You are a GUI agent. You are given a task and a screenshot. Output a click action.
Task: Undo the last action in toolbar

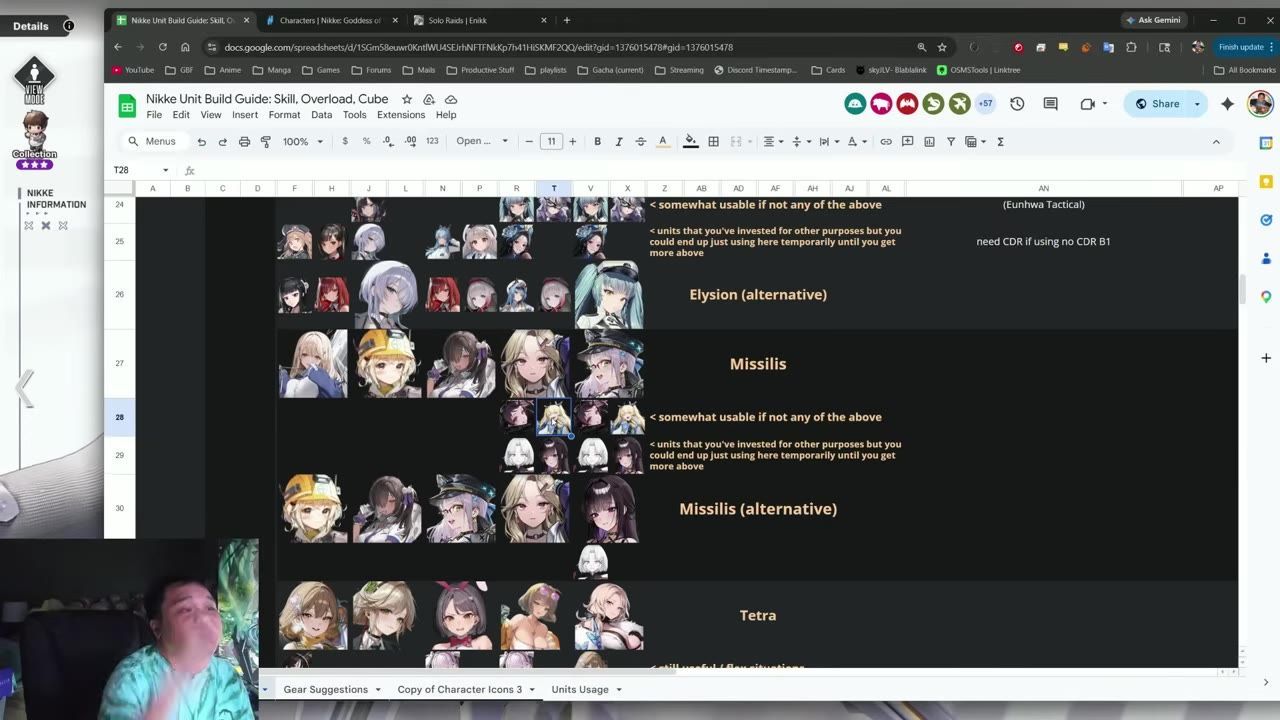click(x=202, y=142)
